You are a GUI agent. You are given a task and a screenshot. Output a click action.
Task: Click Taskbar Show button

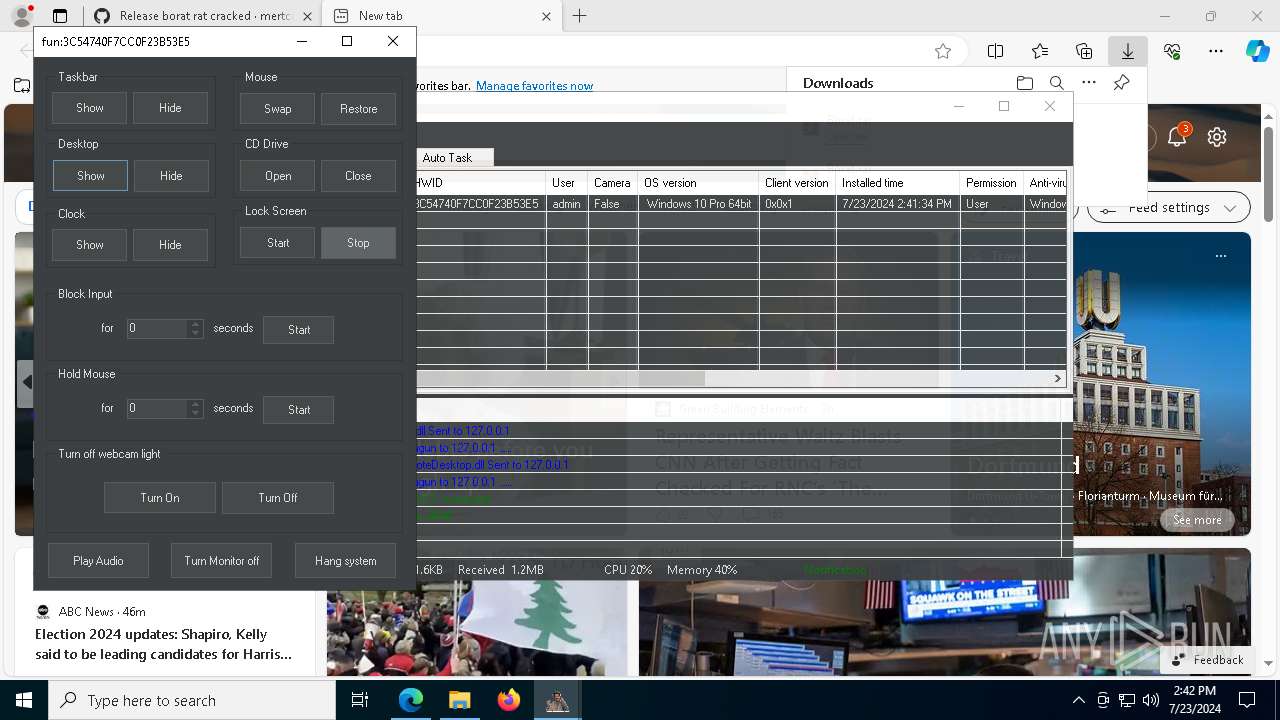coord(90,108)
